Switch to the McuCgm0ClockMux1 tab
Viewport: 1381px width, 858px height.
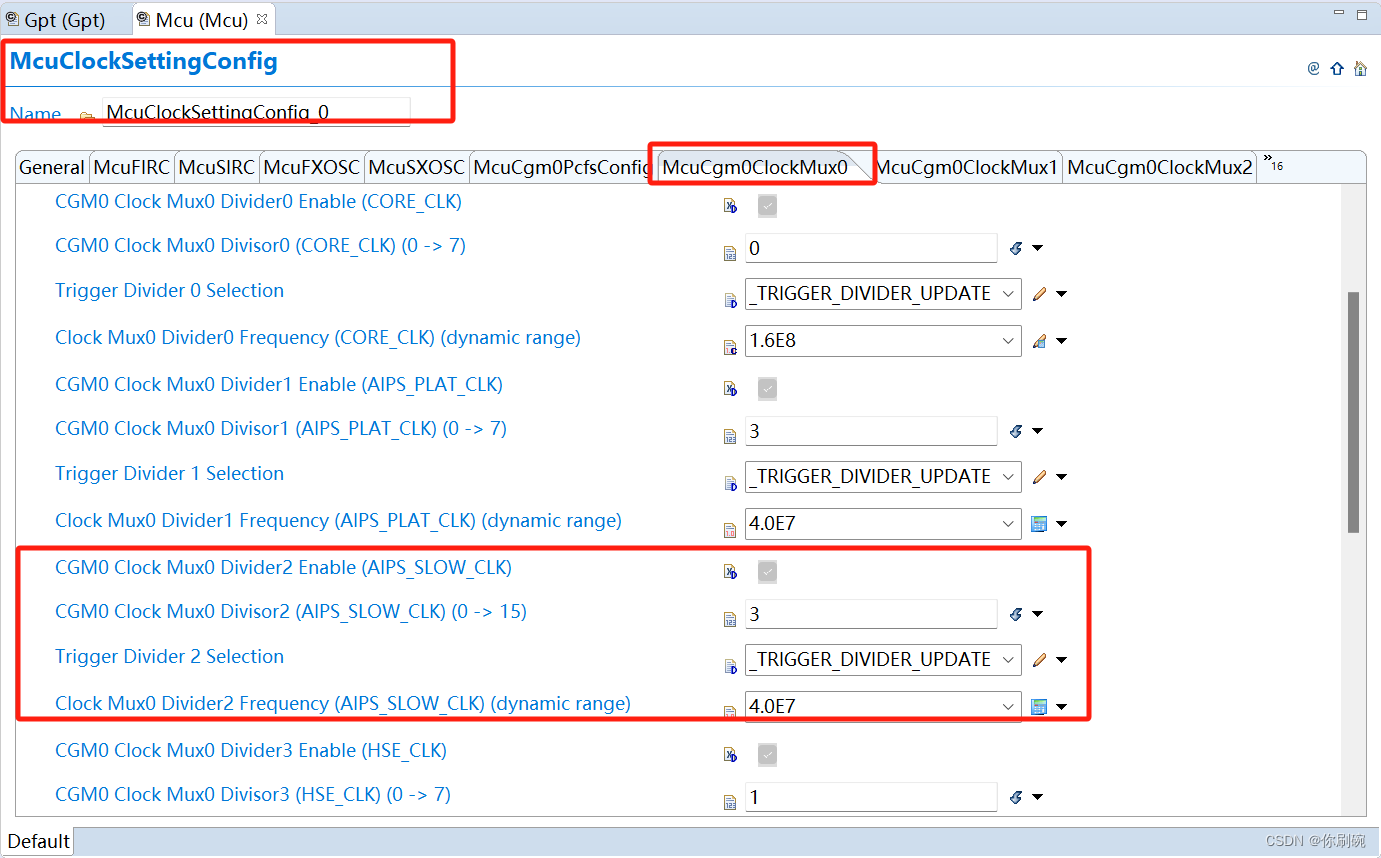[x=968, y=166]
